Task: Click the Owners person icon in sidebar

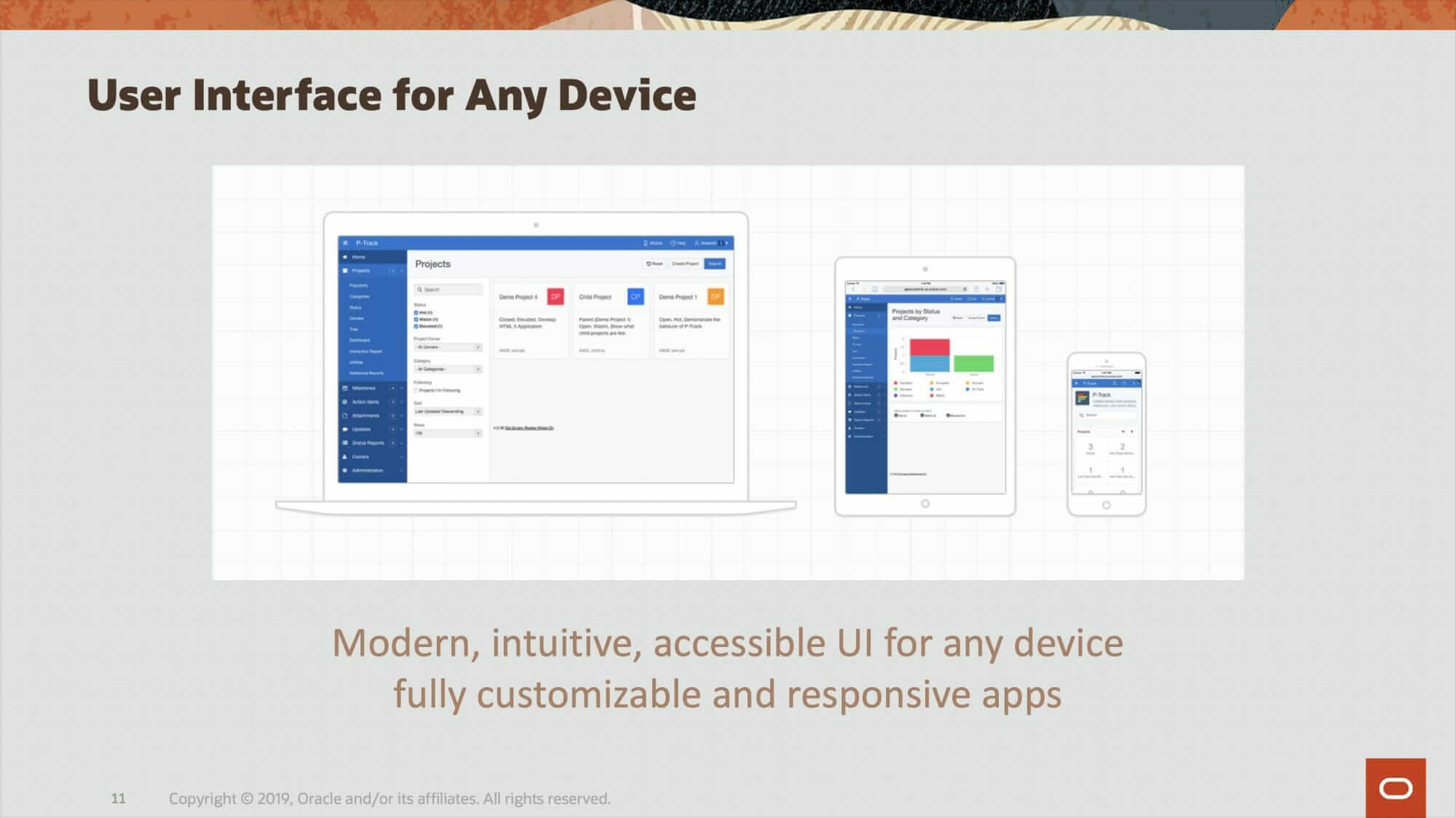Action: click(x=345, y=457)
